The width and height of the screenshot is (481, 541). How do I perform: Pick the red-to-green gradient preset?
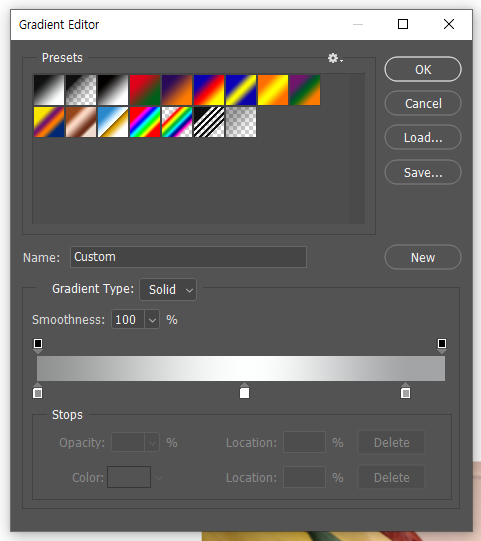click(x=145, y=90)
